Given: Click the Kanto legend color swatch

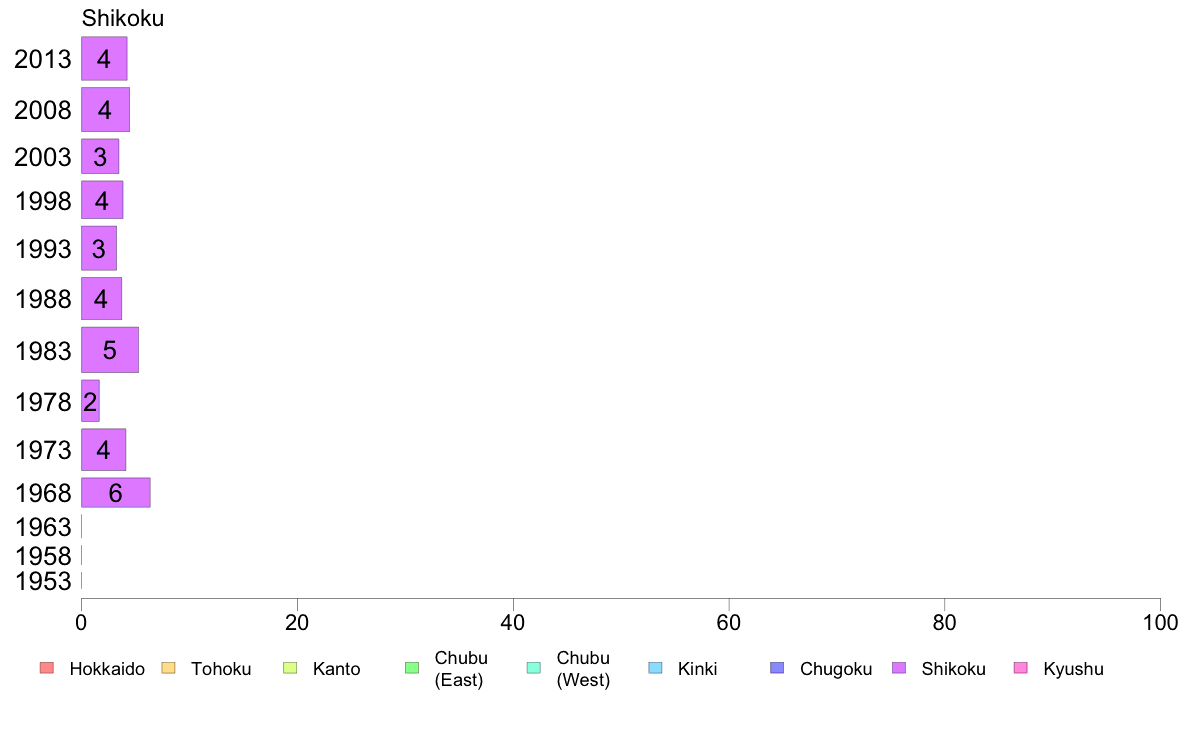Looking at the screenshot, I should [290, 668].
